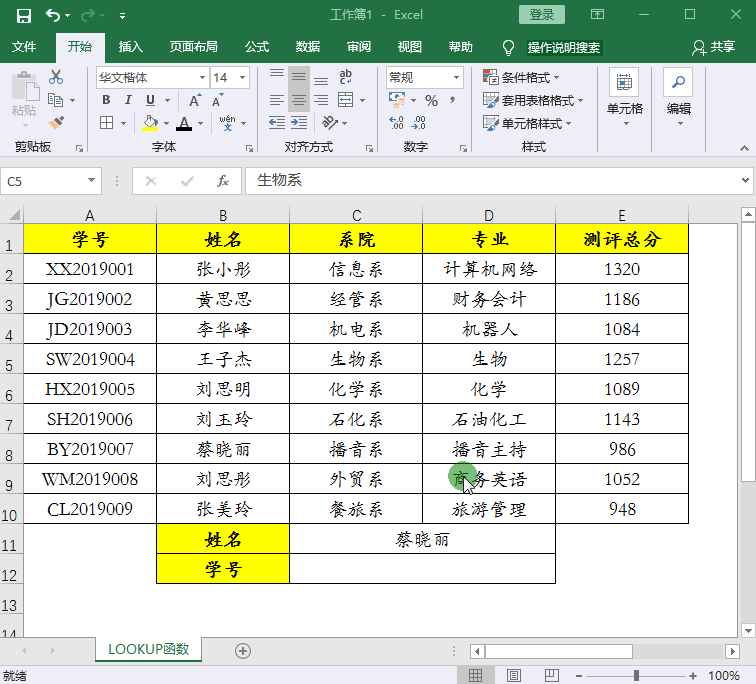Viewport: 756px width, 684px height.
Task: Open the 编辑 group button
Action: [x=678, y=99]
